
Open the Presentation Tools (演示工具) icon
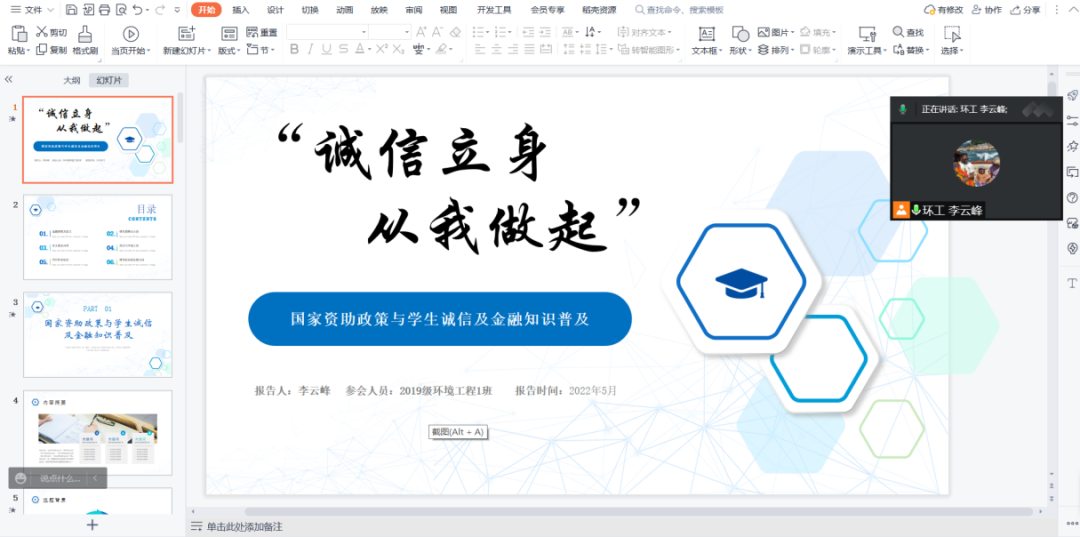click(x=868, y=33)
